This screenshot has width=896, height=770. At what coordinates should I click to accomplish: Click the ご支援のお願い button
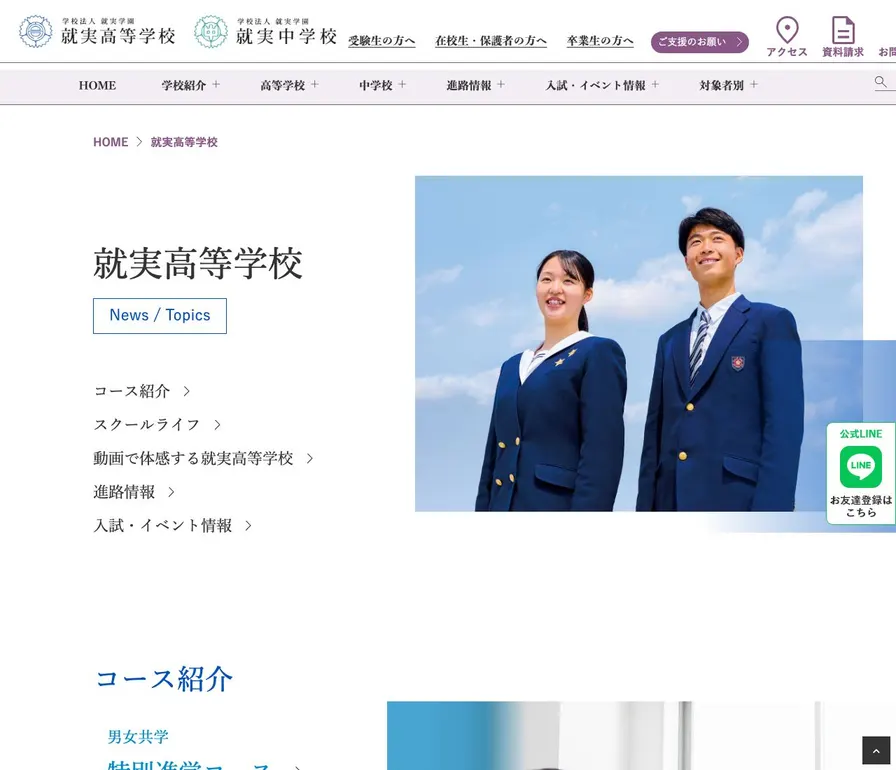tap(699, 42)
